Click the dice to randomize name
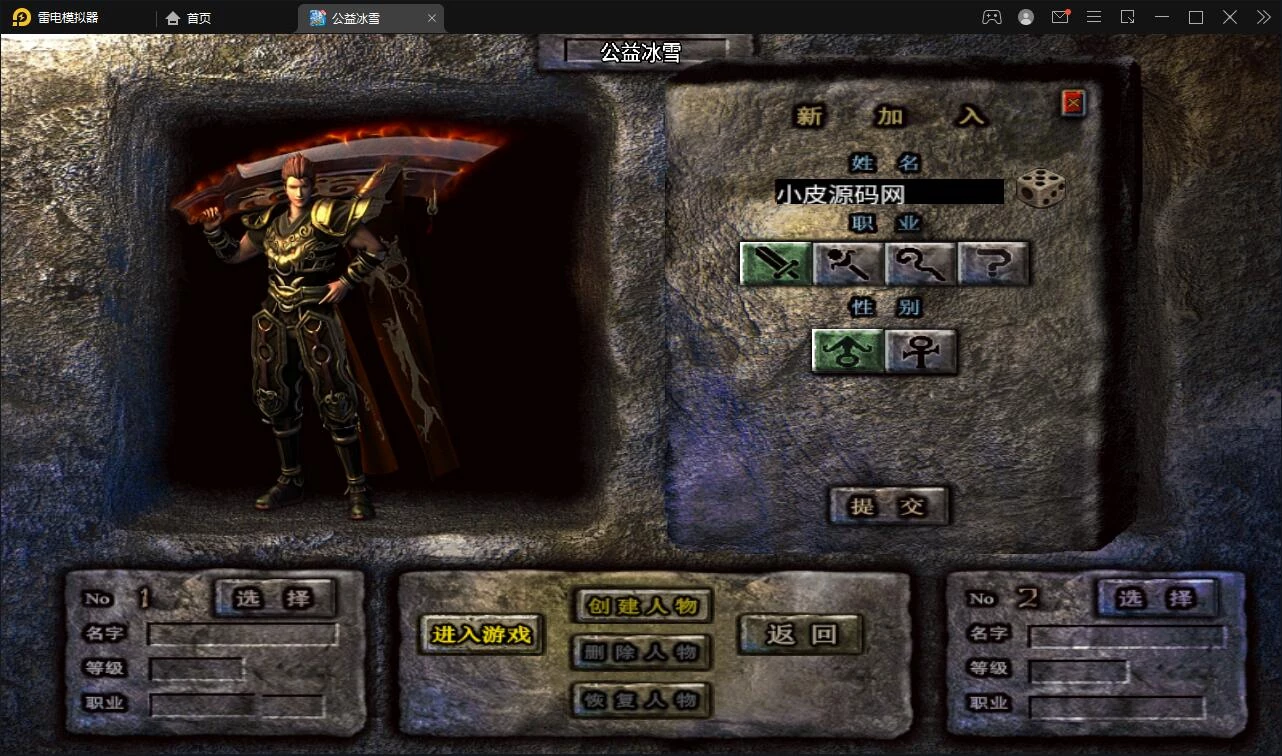 tap(1040, 189)
